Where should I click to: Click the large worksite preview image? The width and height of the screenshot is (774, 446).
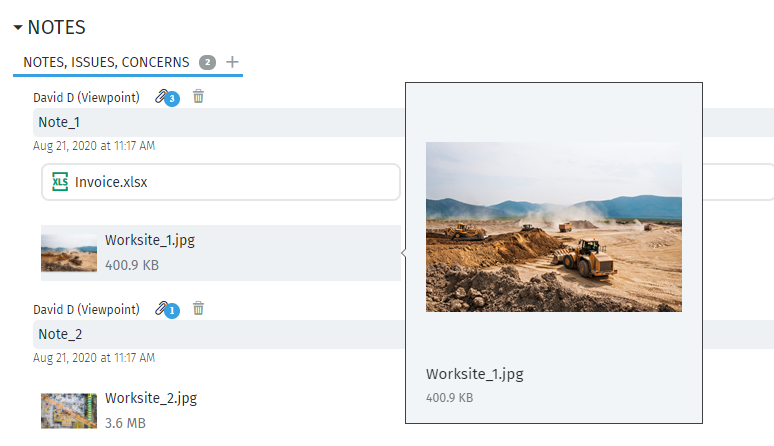554,227
